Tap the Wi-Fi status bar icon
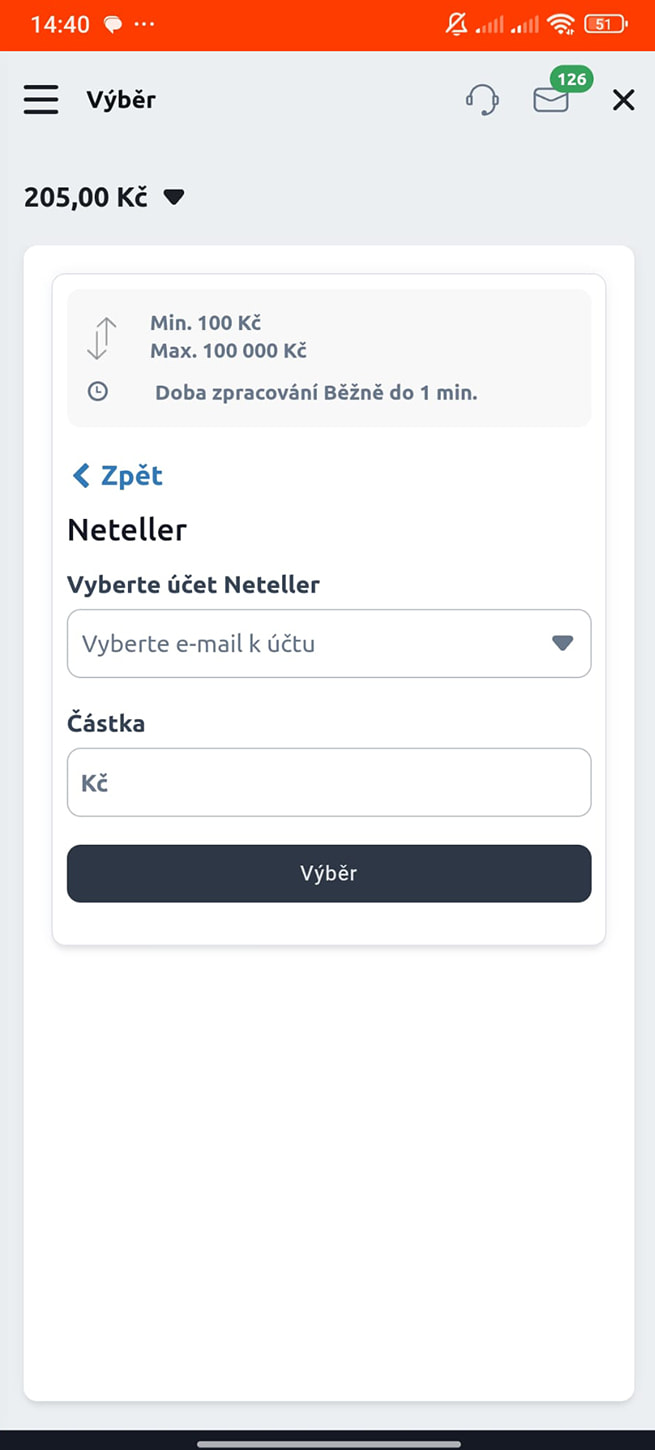Viewport: 655px width, 1450px height. coord(561,25)
